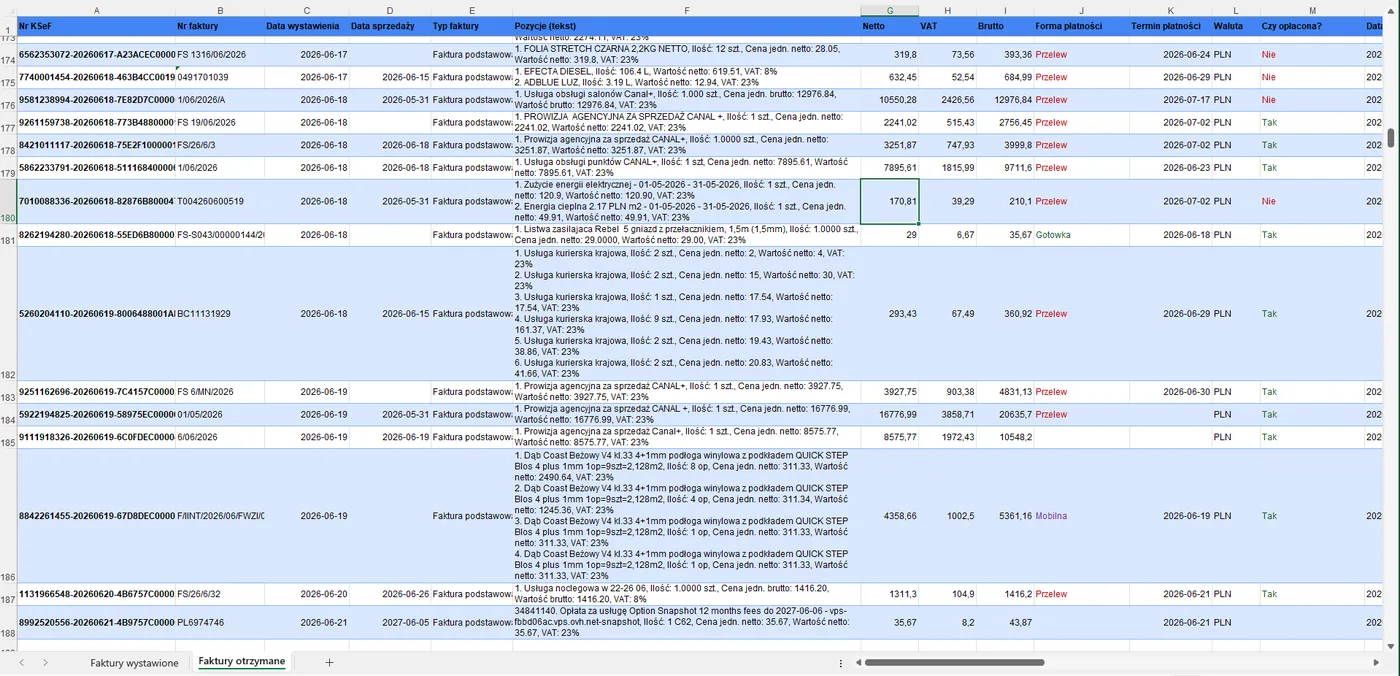Select column F header
Image resolution: width=1400 pixels, height=676 pixels.
[x=686, y=10]
